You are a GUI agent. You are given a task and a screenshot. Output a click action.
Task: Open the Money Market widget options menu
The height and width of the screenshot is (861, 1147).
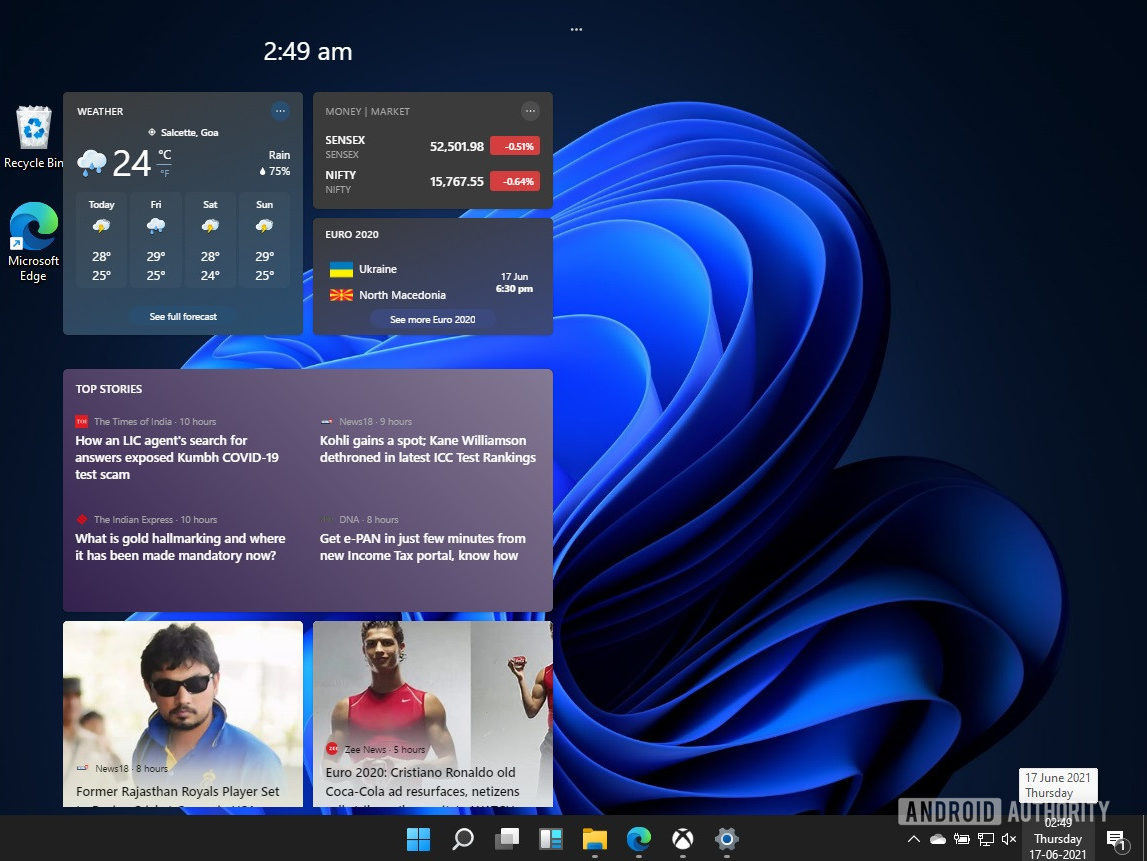click(x=530, y=111)
